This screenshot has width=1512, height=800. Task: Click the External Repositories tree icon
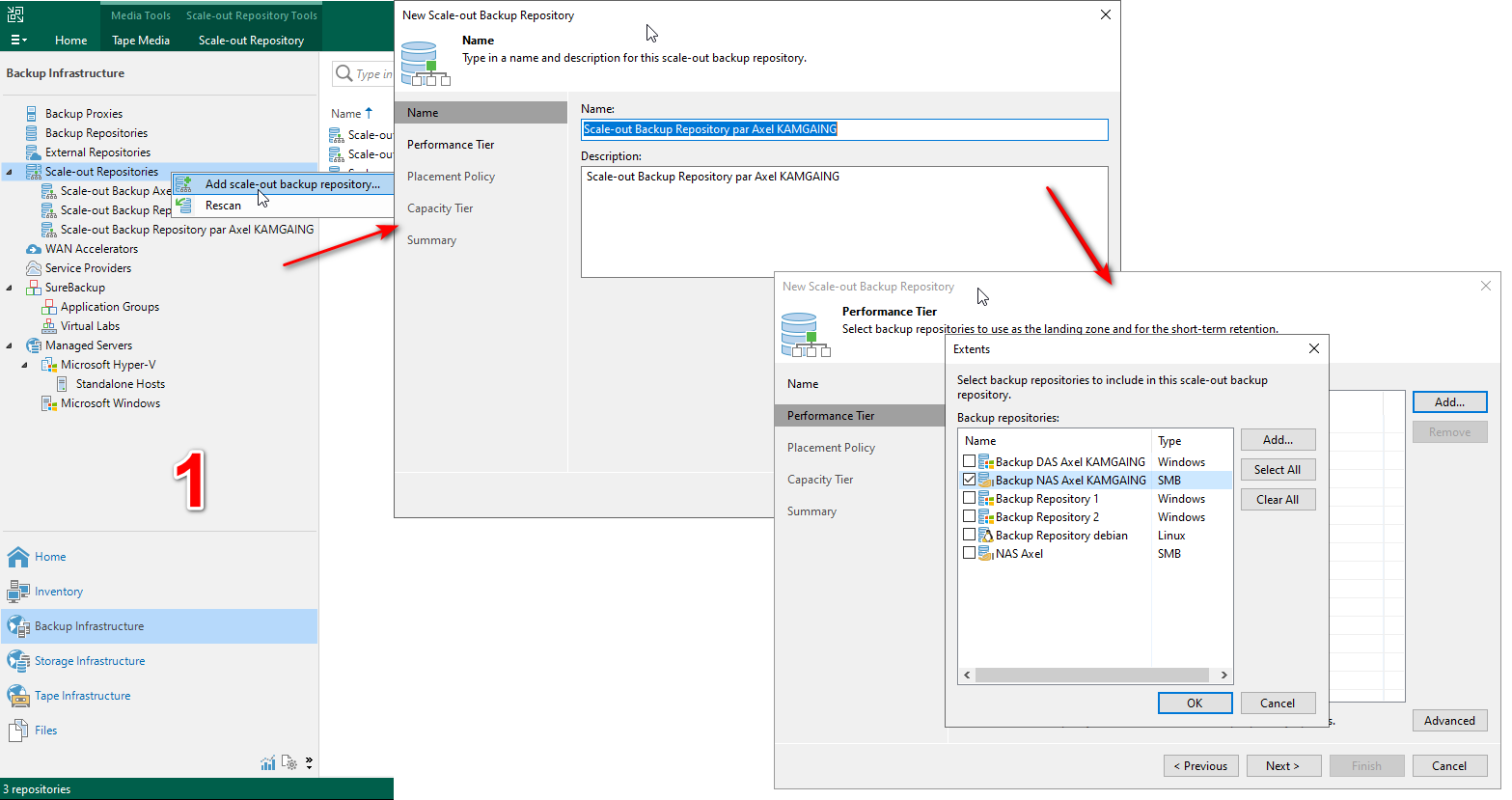tap(33, 152)
